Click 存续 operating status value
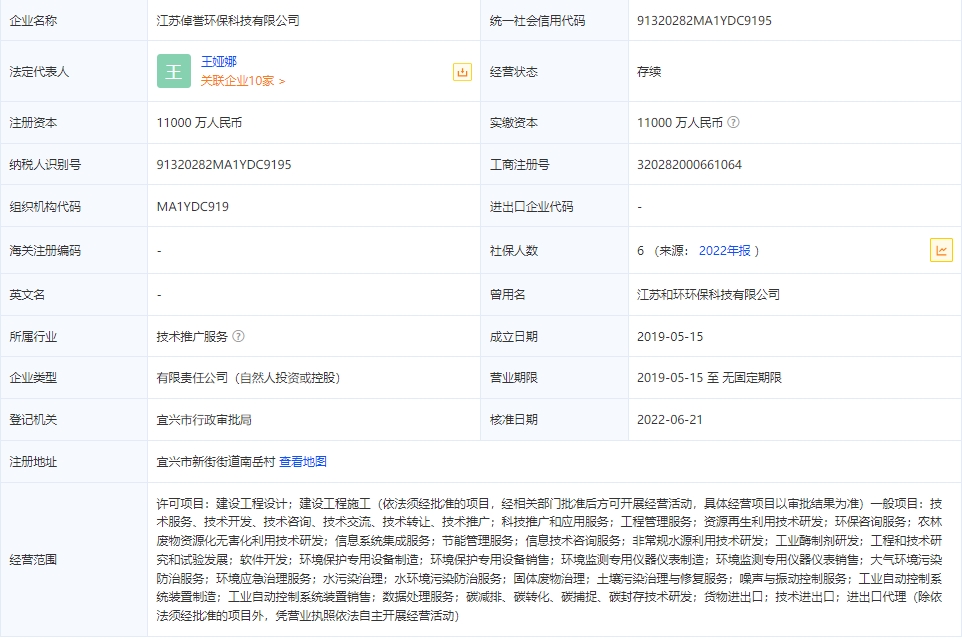Viewport: 962px width, 640px height. click(x=648, y=72)
